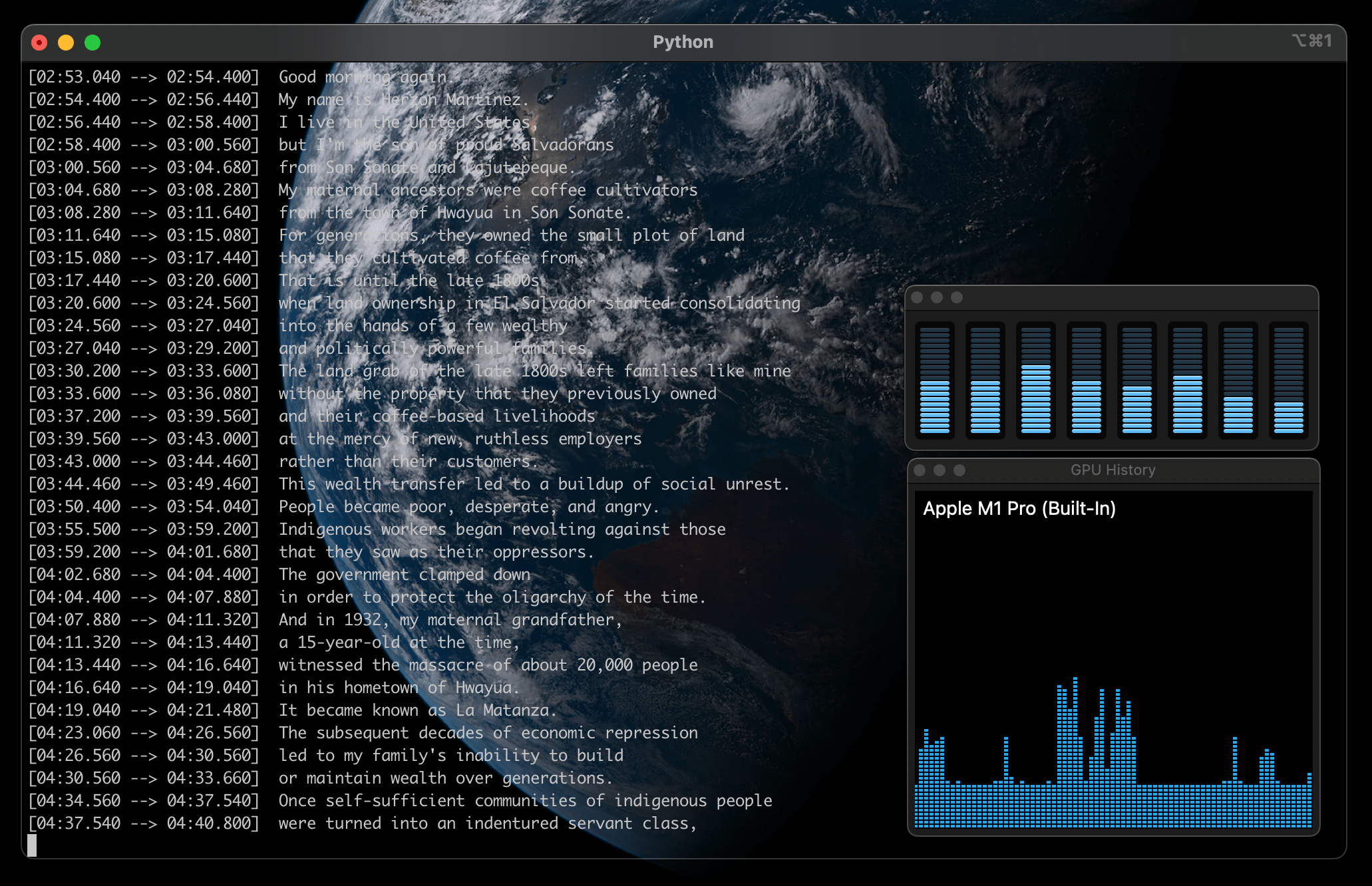Zoom the Python terminal with the green button

pyautogui.click(x=92, y=43)
